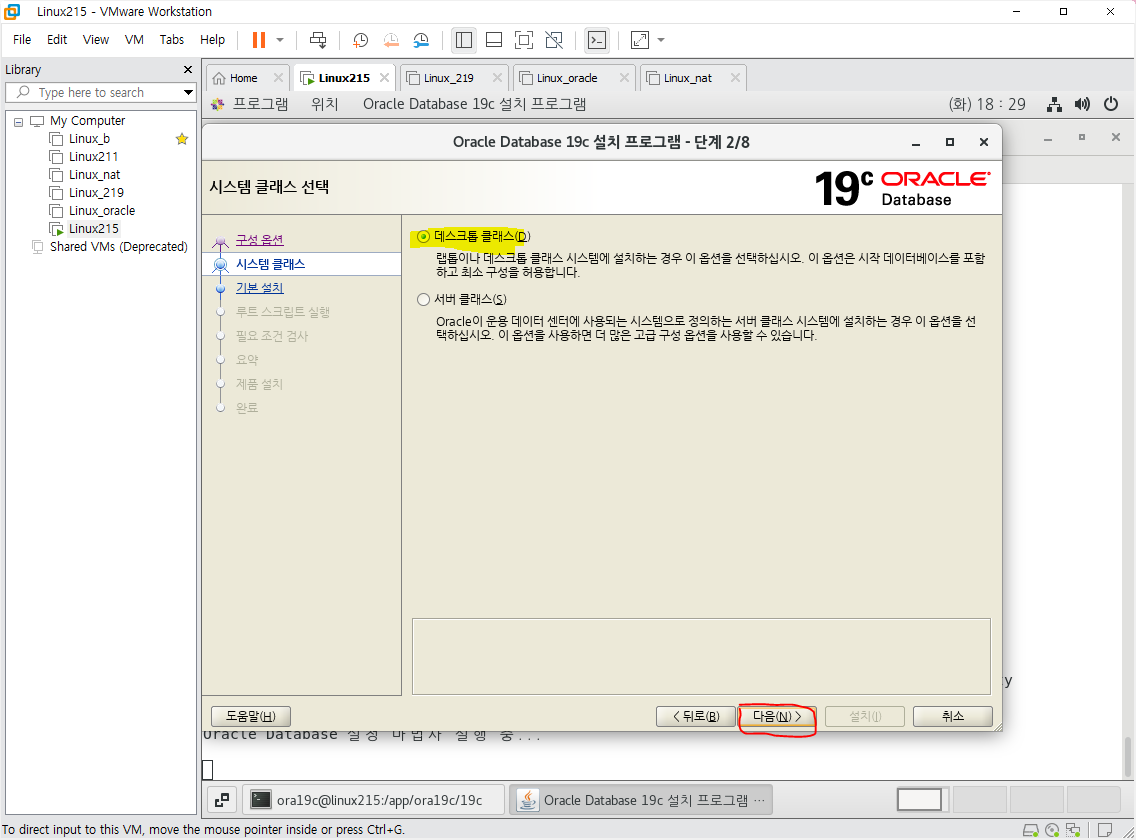1136x840 pixels.
Task: Open the power options dropdown arrow
Action: point(280,40)
